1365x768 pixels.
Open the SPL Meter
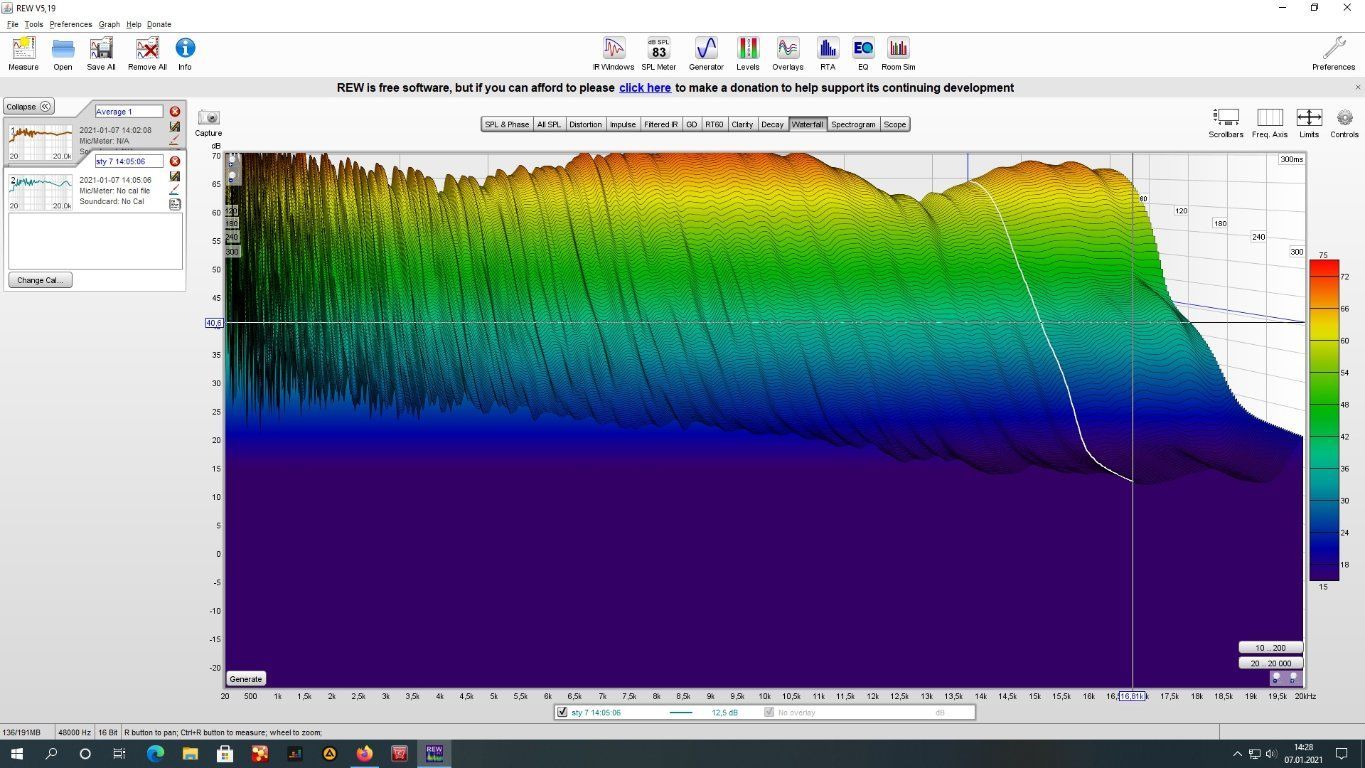coord(659,54)
